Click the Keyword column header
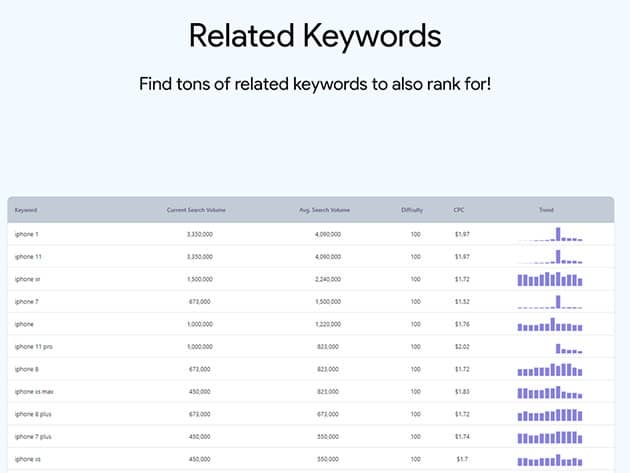Image resolution: width=630 pixels, height=473 pixels. coord(26,210)
